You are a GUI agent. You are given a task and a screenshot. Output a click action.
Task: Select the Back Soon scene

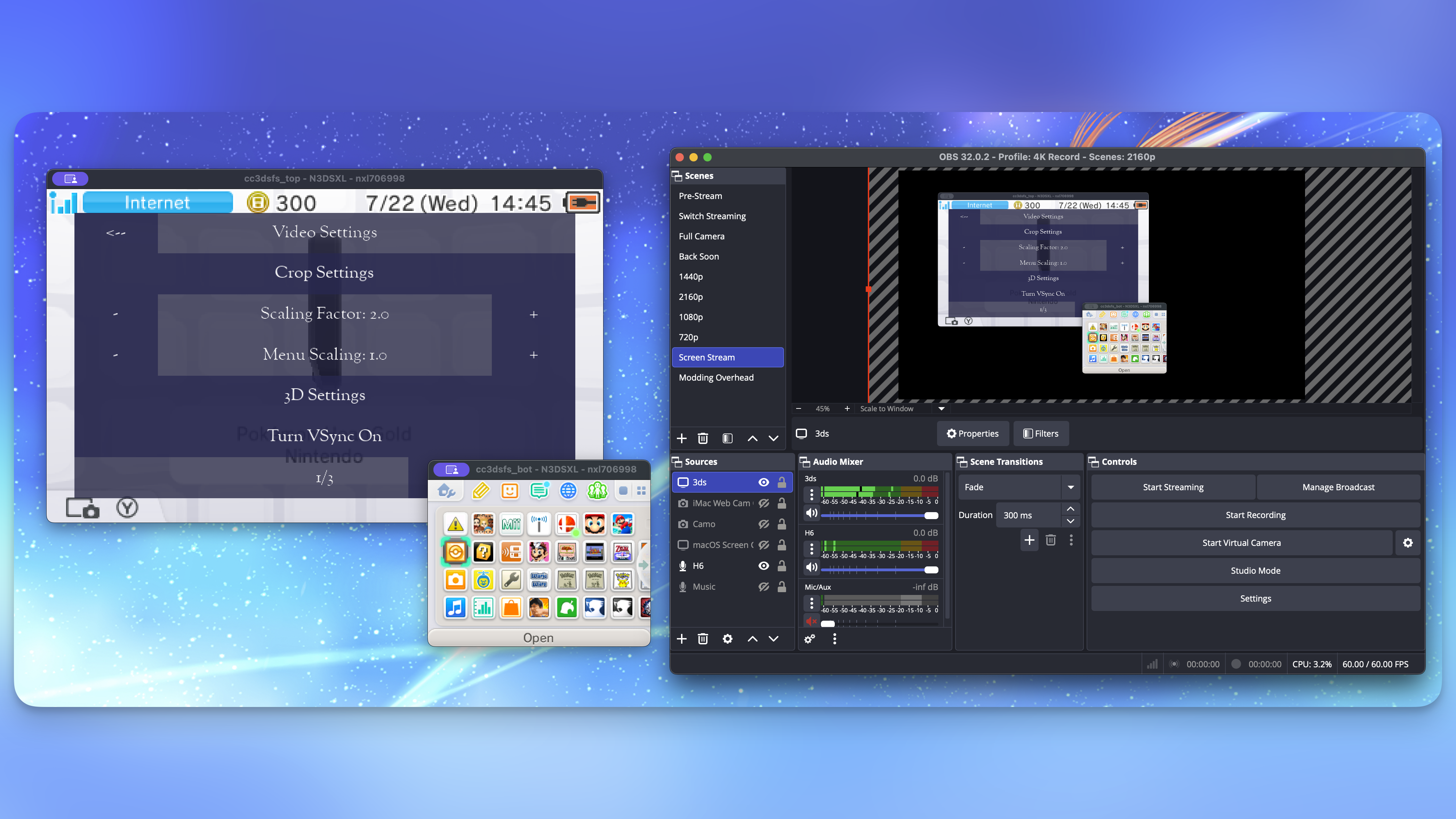point(728,257)
